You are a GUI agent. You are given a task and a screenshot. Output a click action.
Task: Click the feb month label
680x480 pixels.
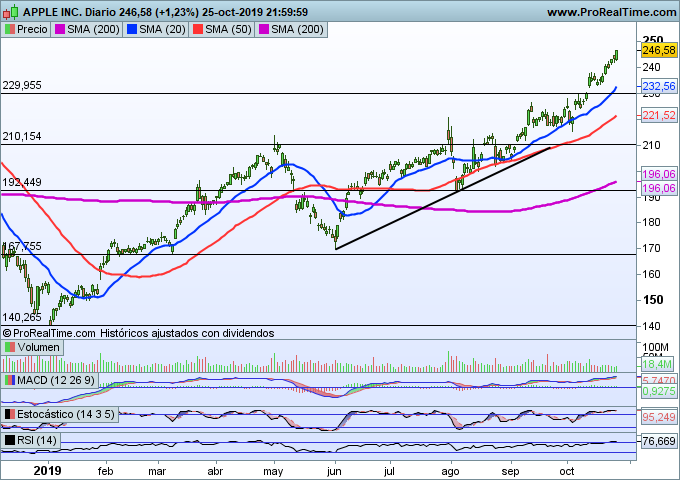(105, 471)
